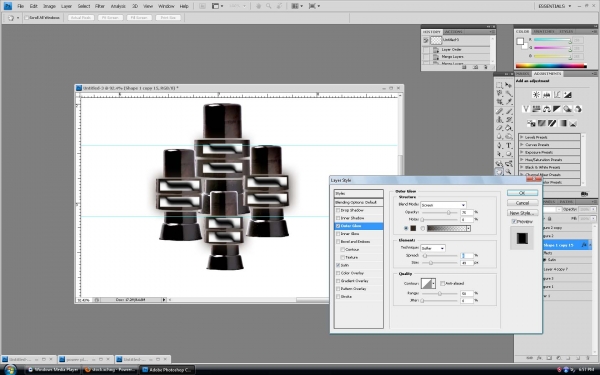Select the Eyedropper tool
The height and width of the screenshot is (375, 600).
pyautogui.click(x=509, y=102)
